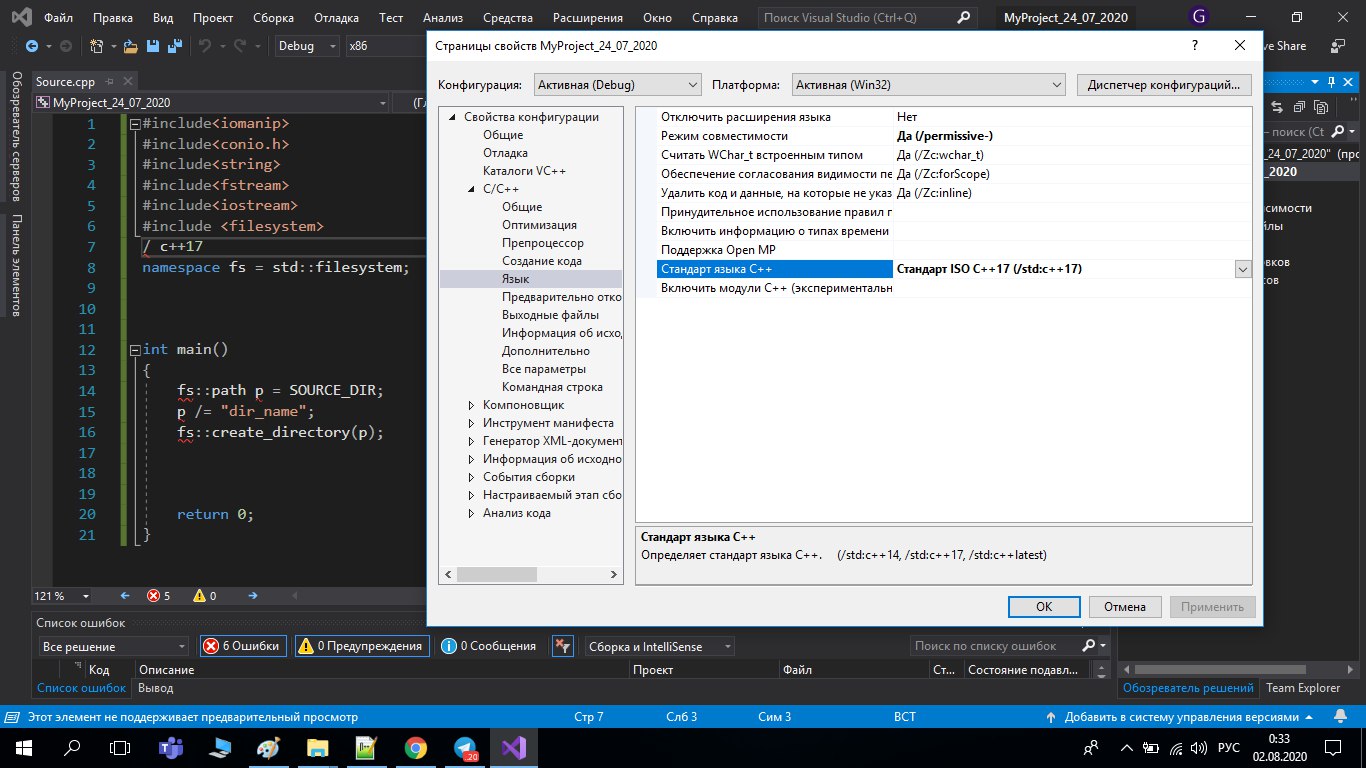Toggle the 0 Предупреждения filter button
The image size is (1366, 768).
click(362, 646)
